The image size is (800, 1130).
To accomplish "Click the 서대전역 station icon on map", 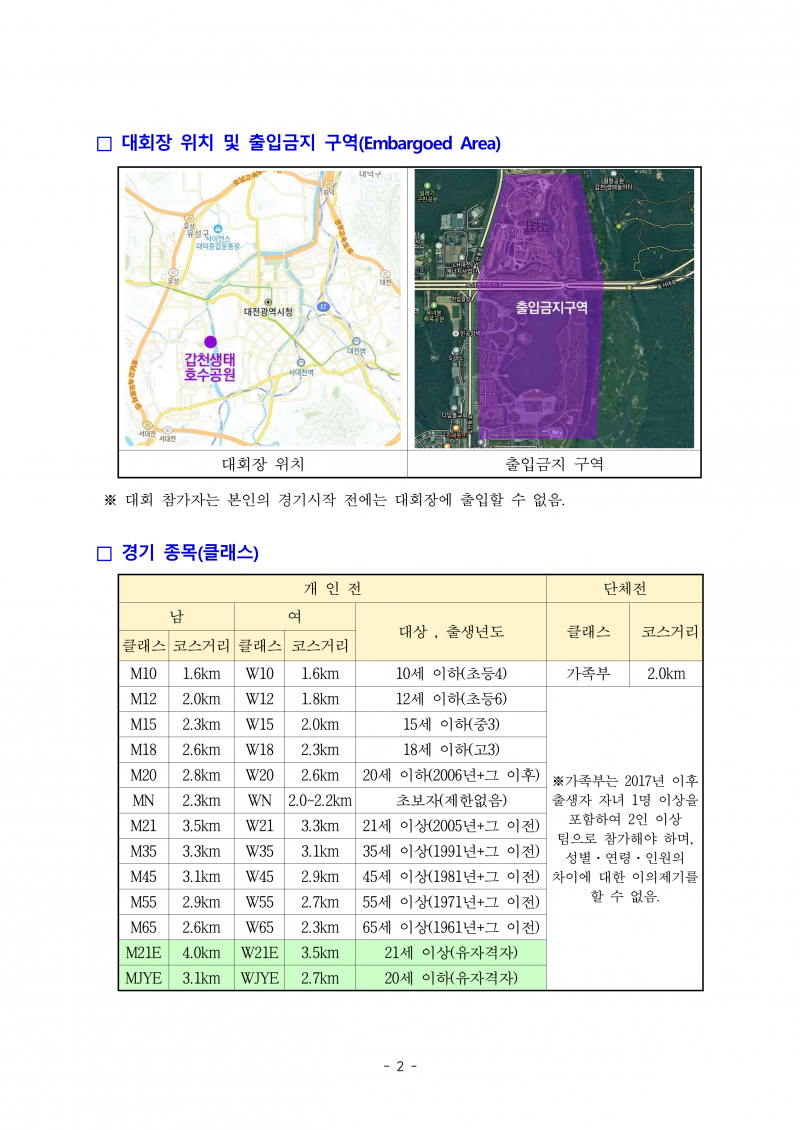I will (301, 362).
